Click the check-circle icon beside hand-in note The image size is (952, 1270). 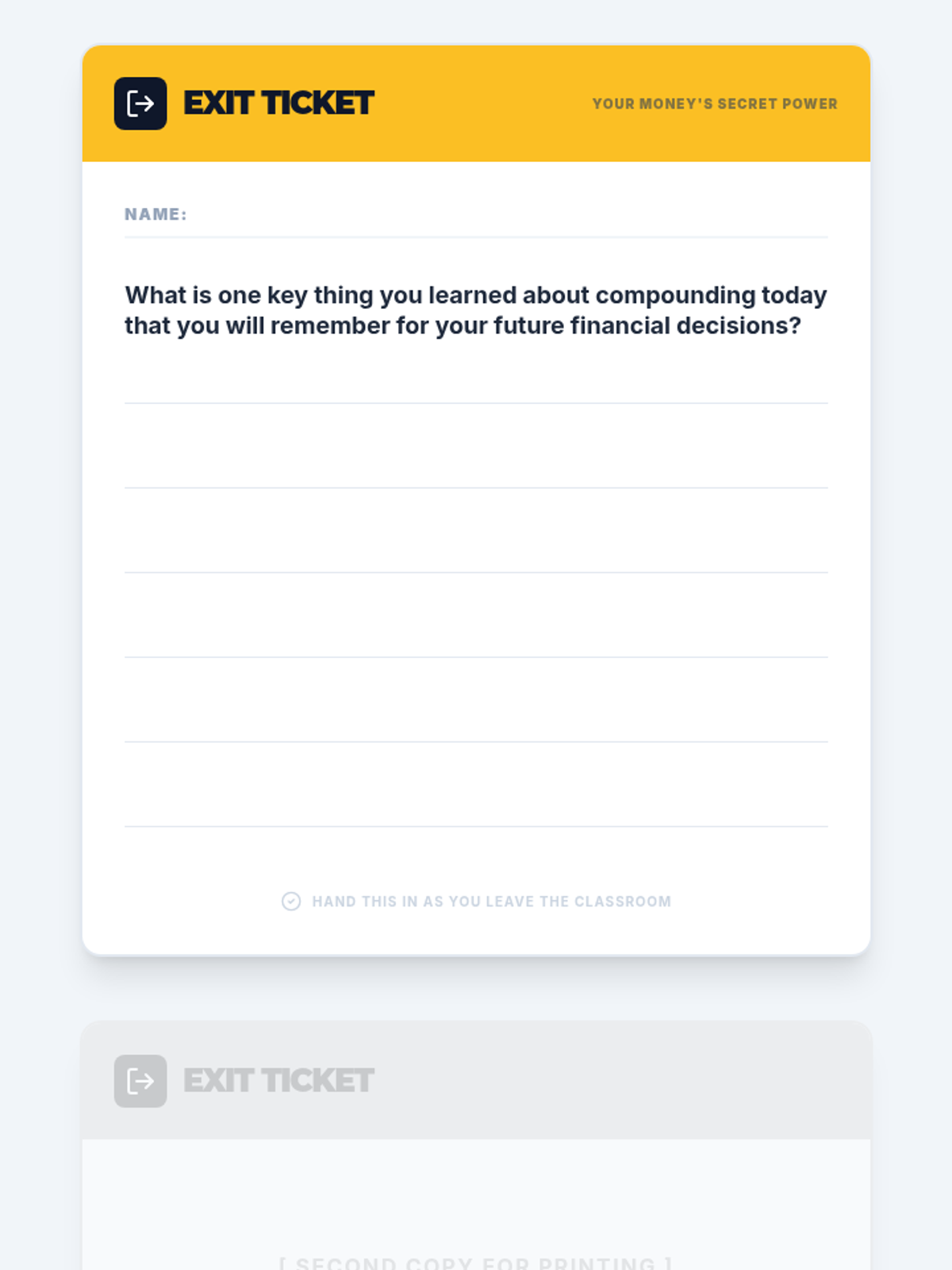[x=291, y=902]
